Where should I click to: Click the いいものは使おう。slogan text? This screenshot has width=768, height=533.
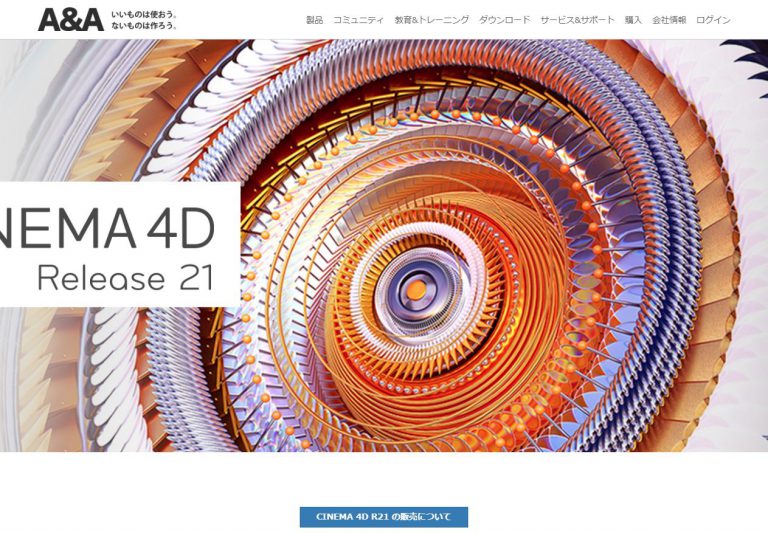click(x=144, y=15)
